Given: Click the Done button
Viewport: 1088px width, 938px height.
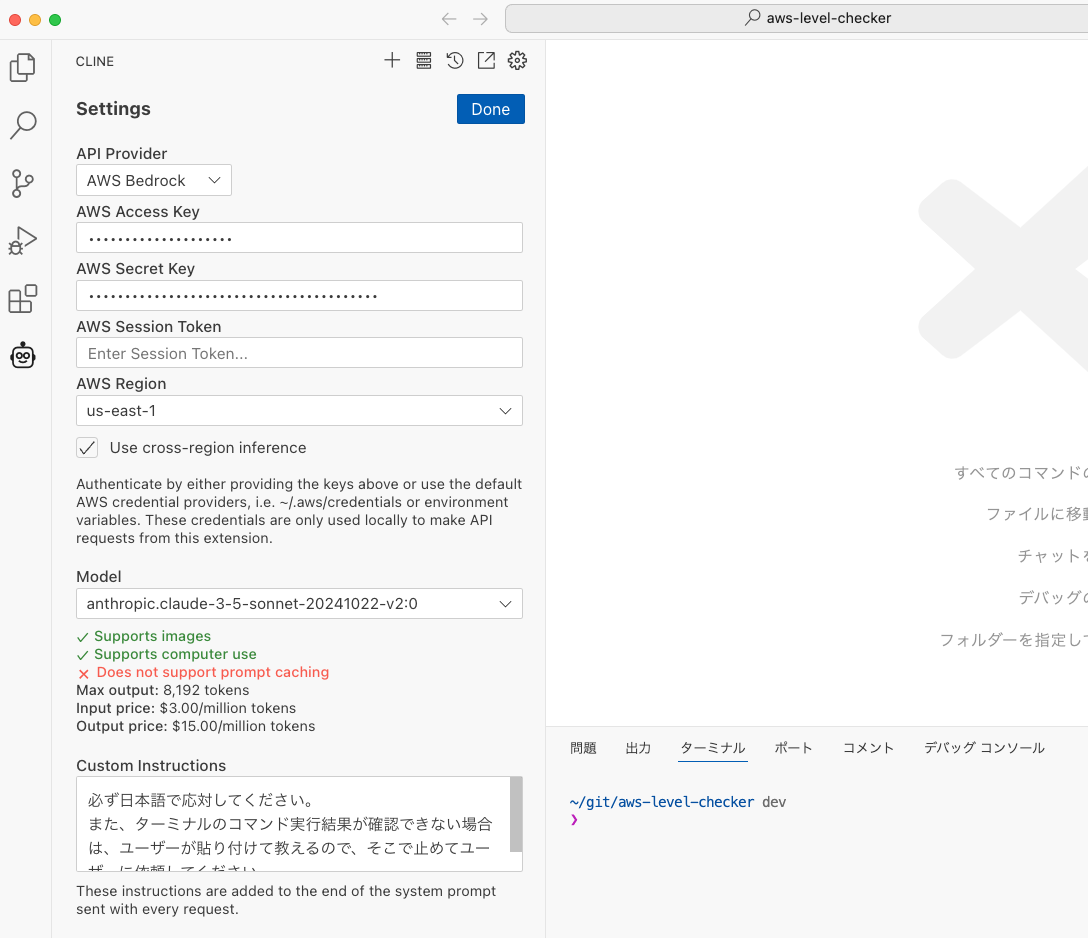Looking at the screenshot, I should [x=490, y=108].
